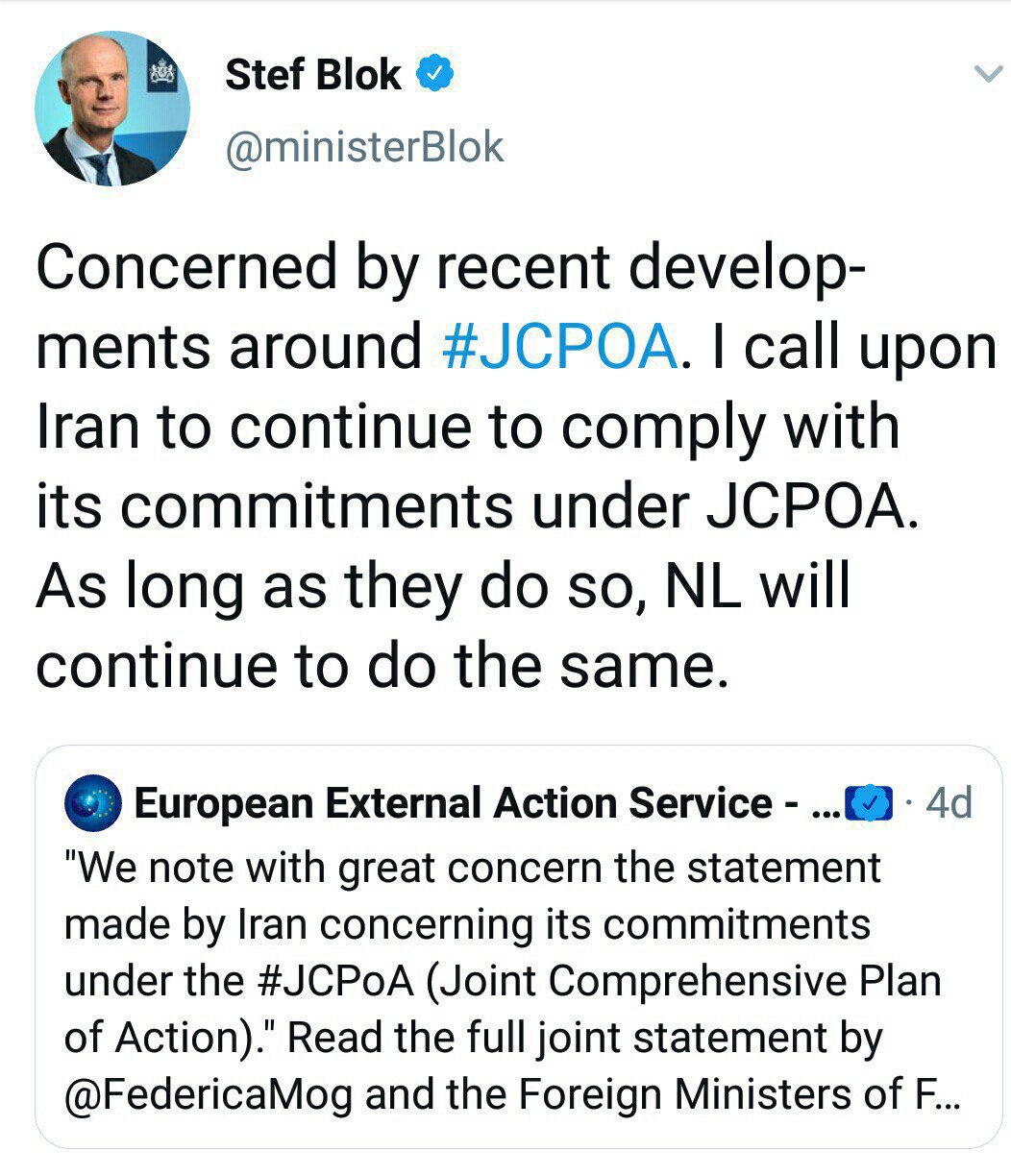The width and height of the screenshot is (1011, 1176).
Task: Click the European External Action Service avatar icon
Action: pyautogui.click(x=92, y=803)
